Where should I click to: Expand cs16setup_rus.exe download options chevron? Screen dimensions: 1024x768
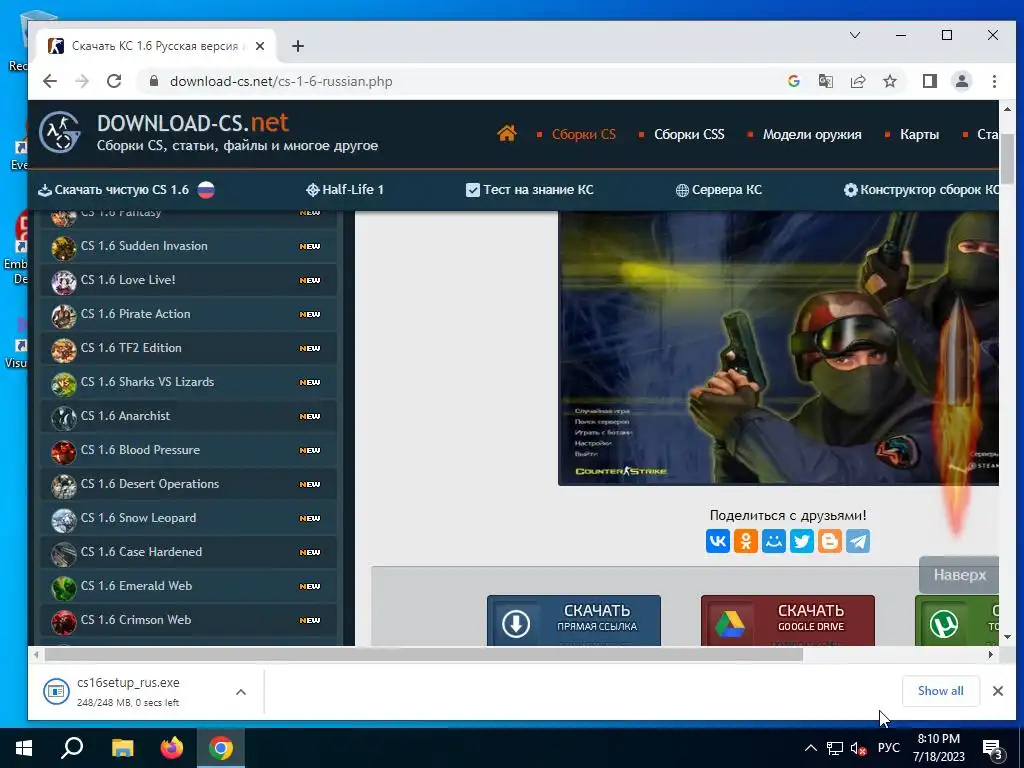241,692
